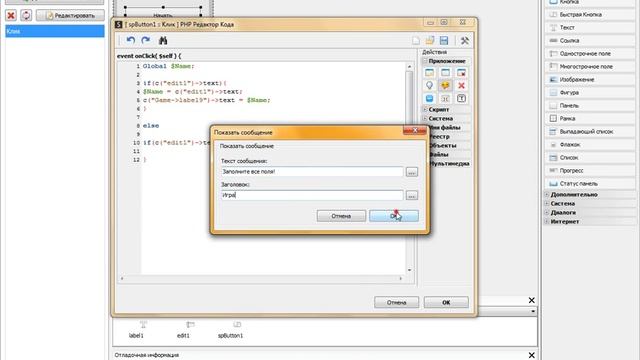Pick the Ссылка component
640x360 pixels.
point(590,40)
